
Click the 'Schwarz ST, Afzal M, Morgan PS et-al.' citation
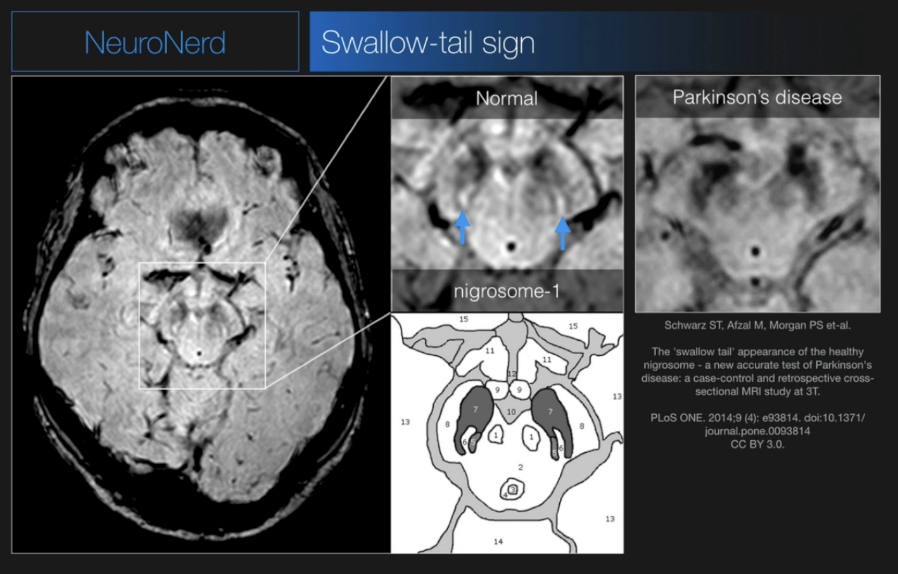coord(757,325)
